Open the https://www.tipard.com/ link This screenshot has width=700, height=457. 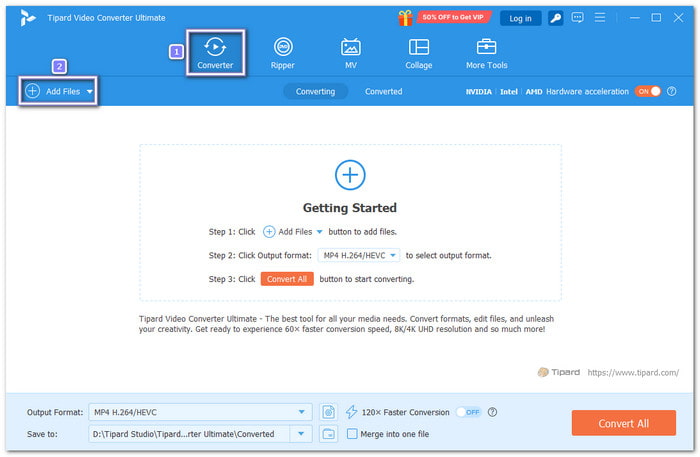pos(633,372)
